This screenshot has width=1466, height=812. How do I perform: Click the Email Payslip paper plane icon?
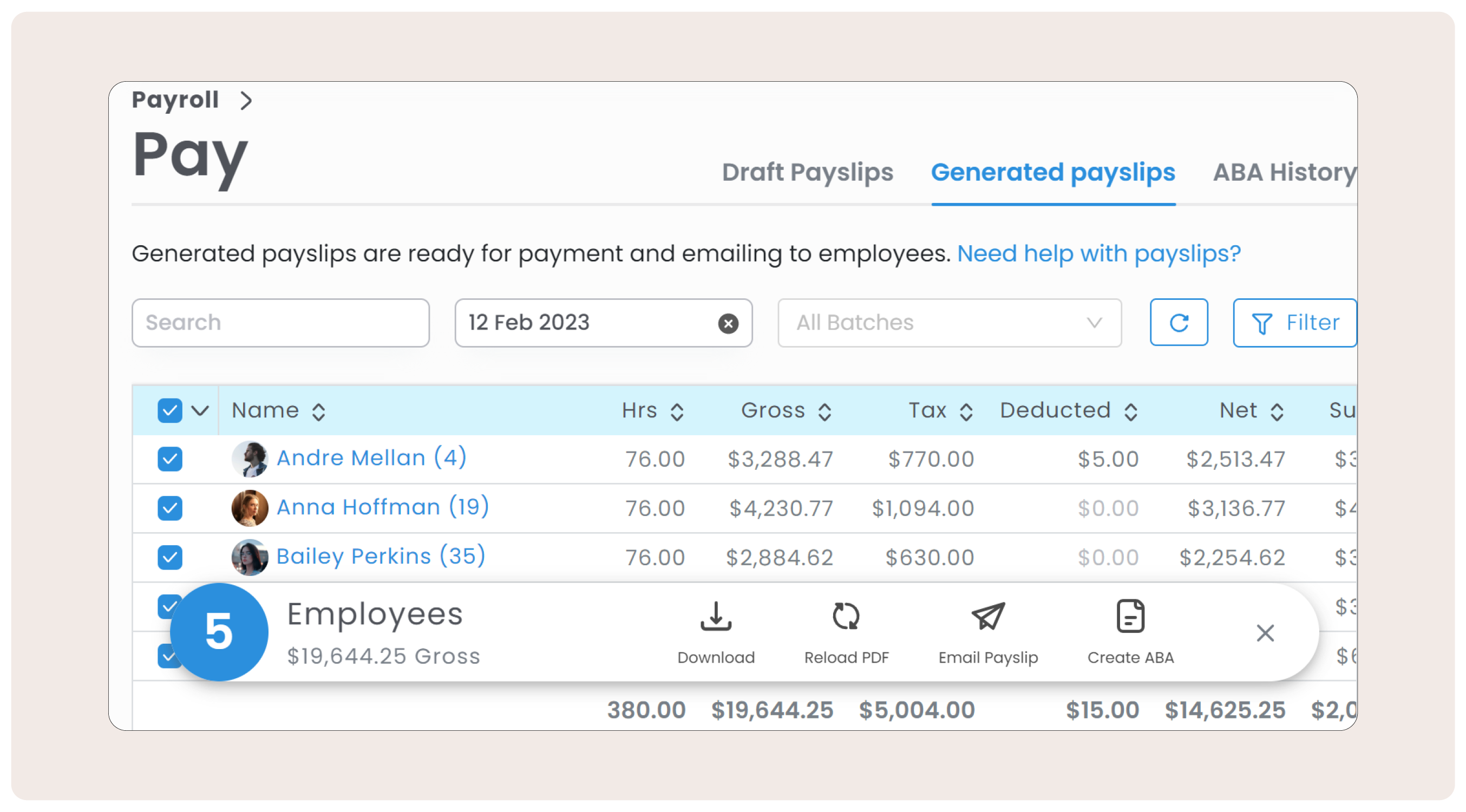click(x=987, y=617)
